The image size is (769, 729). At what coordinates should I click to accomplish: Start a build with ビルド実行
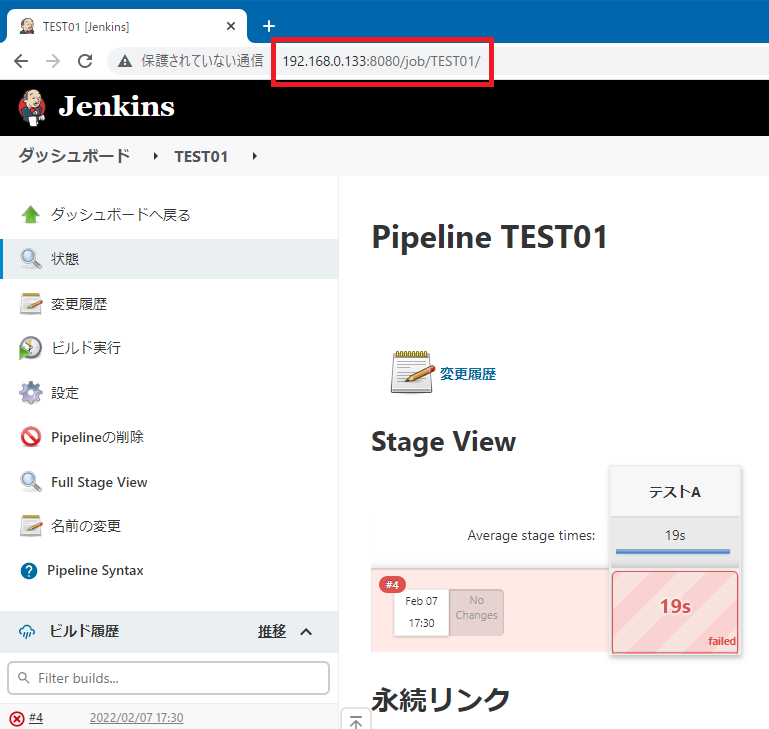86,348
